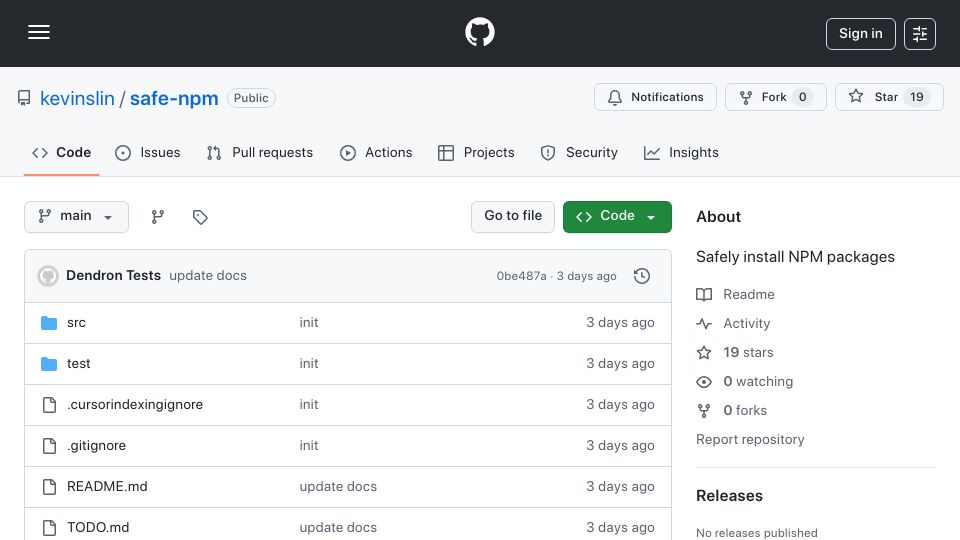
Task: Open latest 'update docs' commit message in header row
Action: pos(208,276)
